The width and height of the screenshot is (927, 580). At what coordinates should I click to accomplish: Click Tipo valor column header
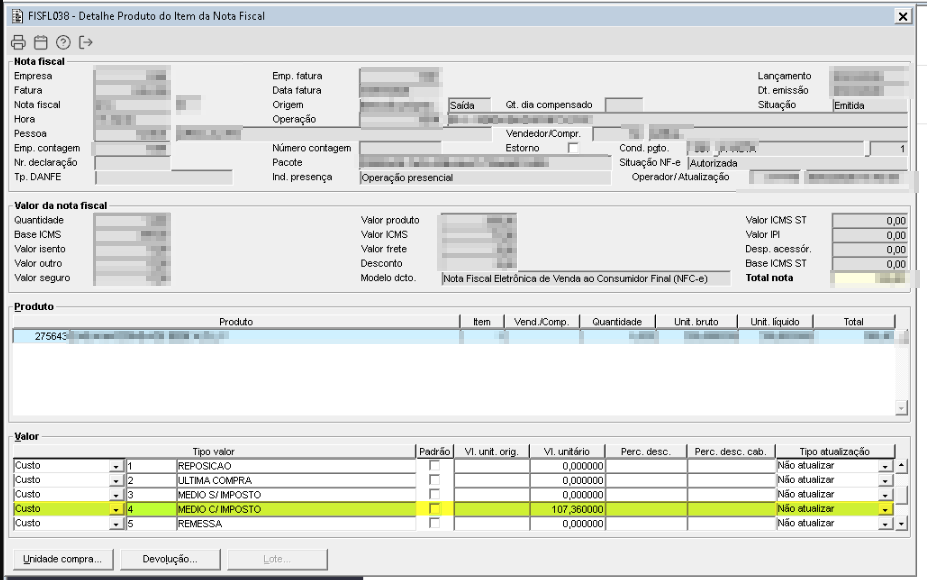point(214,451)
